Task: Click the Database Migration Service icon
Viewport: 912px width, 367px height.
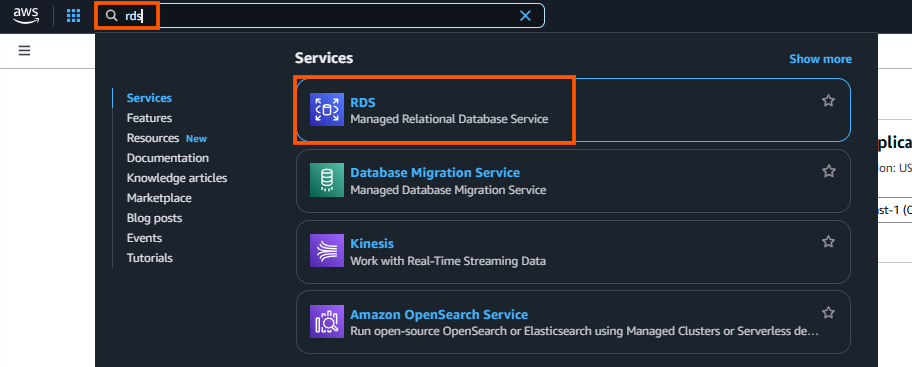Action: pos(327,180)
